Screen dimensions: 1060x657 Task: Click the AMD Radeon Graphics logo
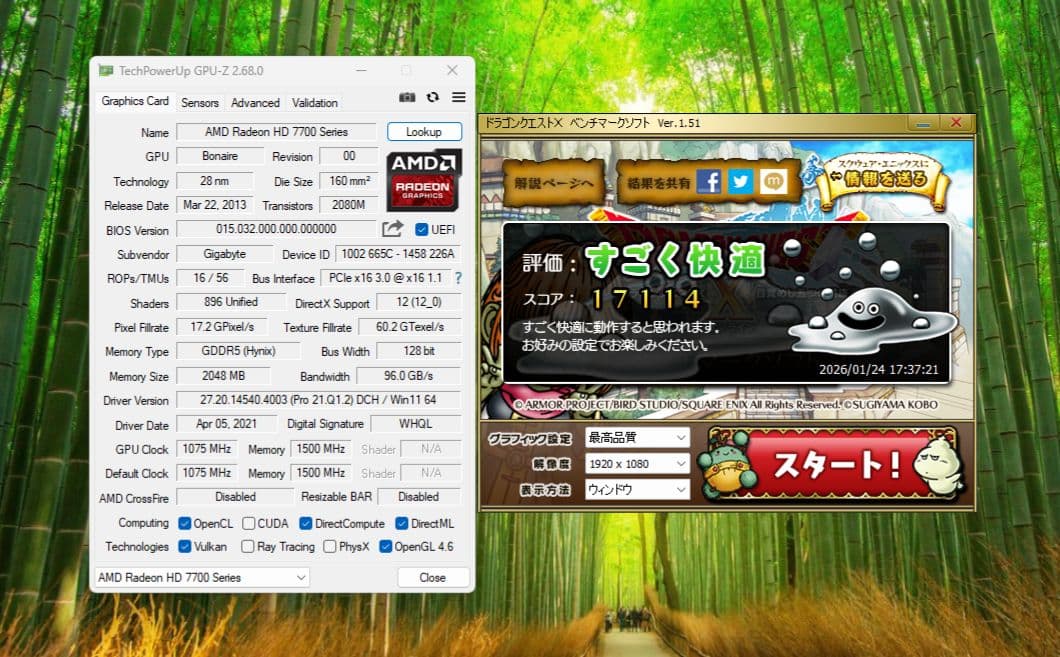click(423, 180)
